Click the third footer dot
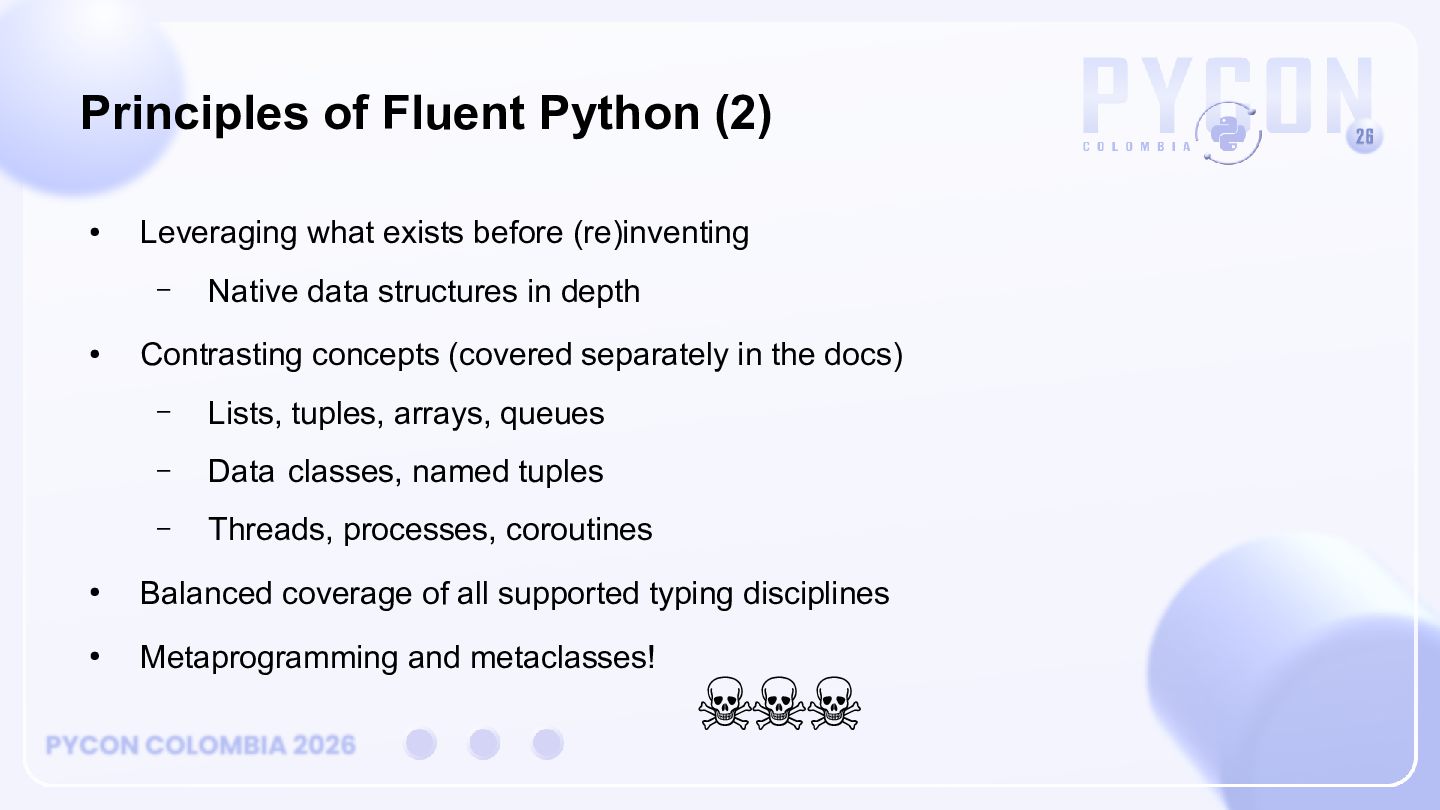 pos(547,744)
